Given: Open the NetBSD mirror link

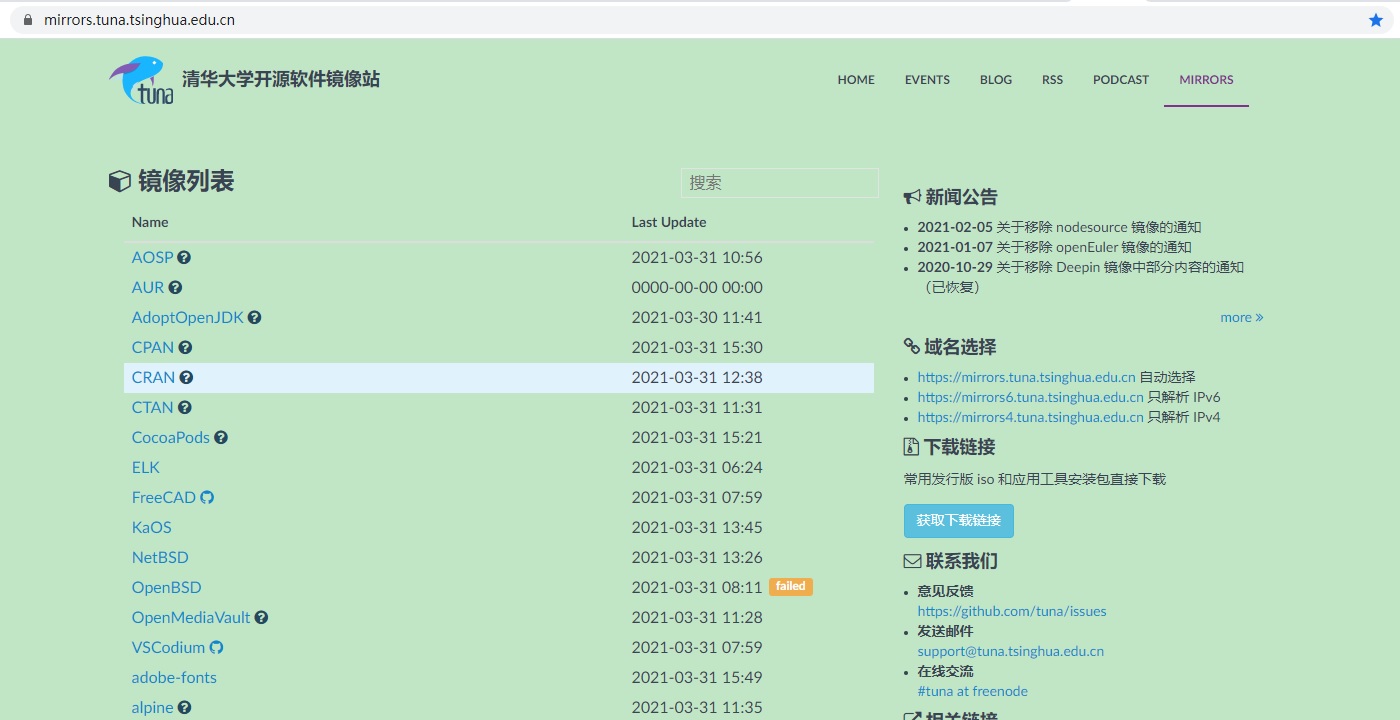Looking at the screenshot, I should point(160,557).
